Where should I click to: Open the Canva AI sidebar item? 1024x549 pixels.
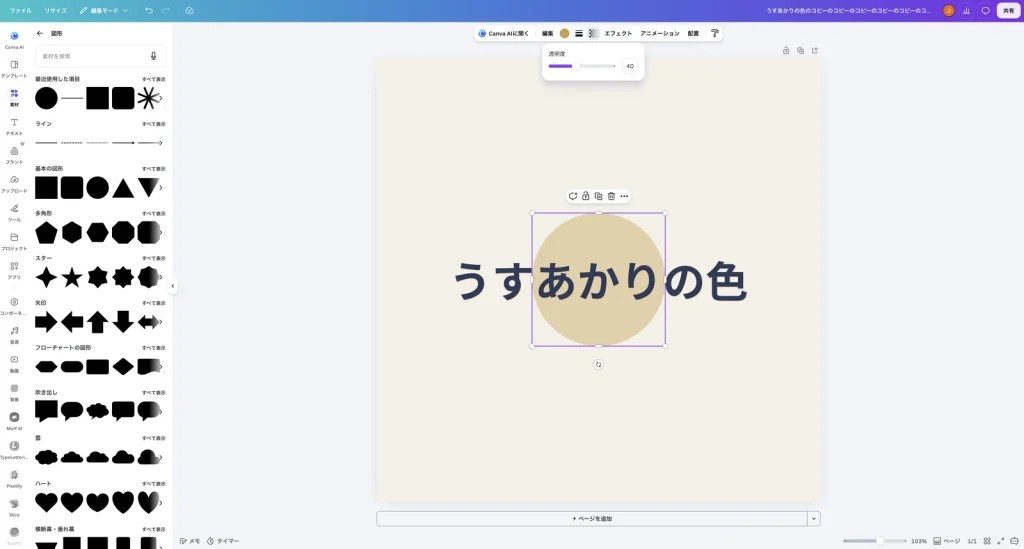(14, 40)
